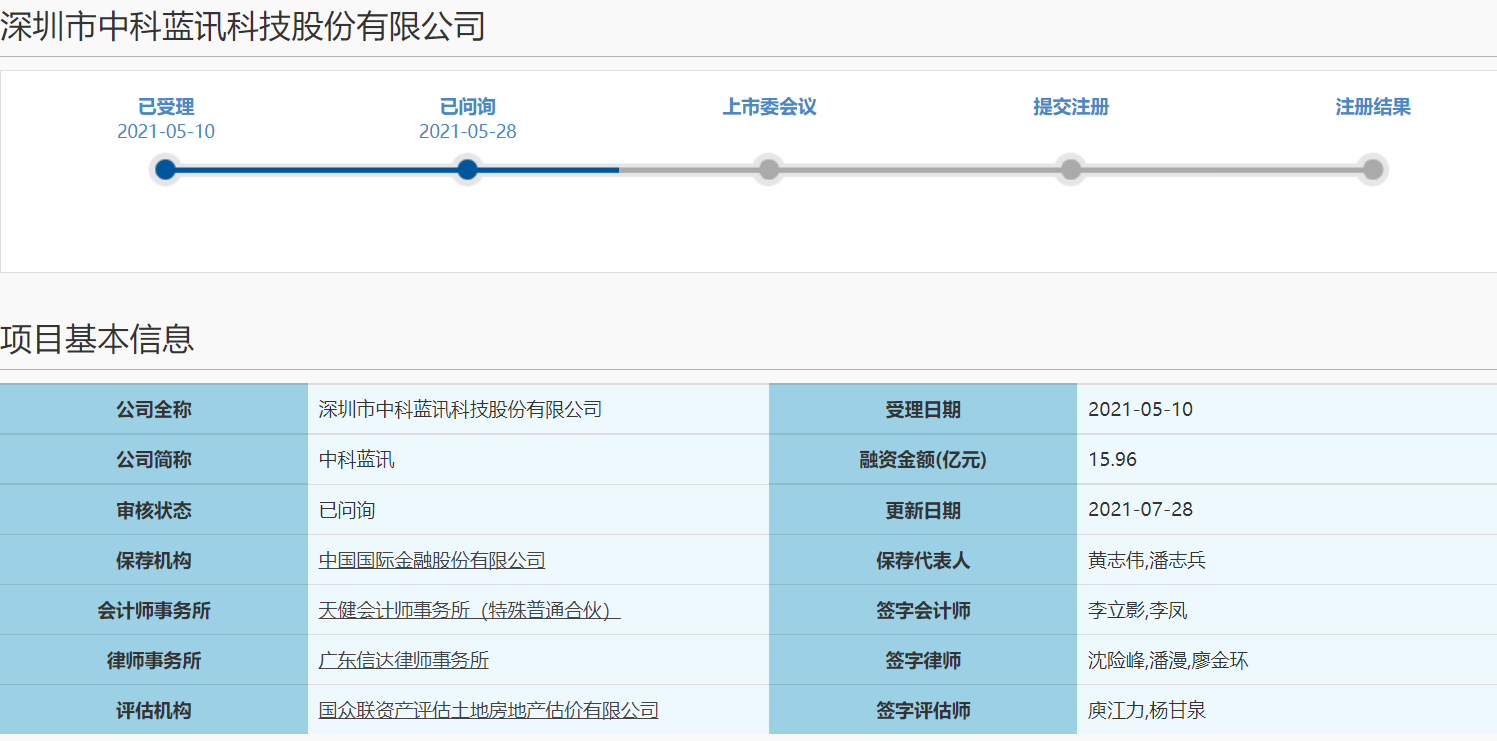Click the 中科蓝讯 short name value
Viewport: 1497px width, 741px height.
click(356, 460)
